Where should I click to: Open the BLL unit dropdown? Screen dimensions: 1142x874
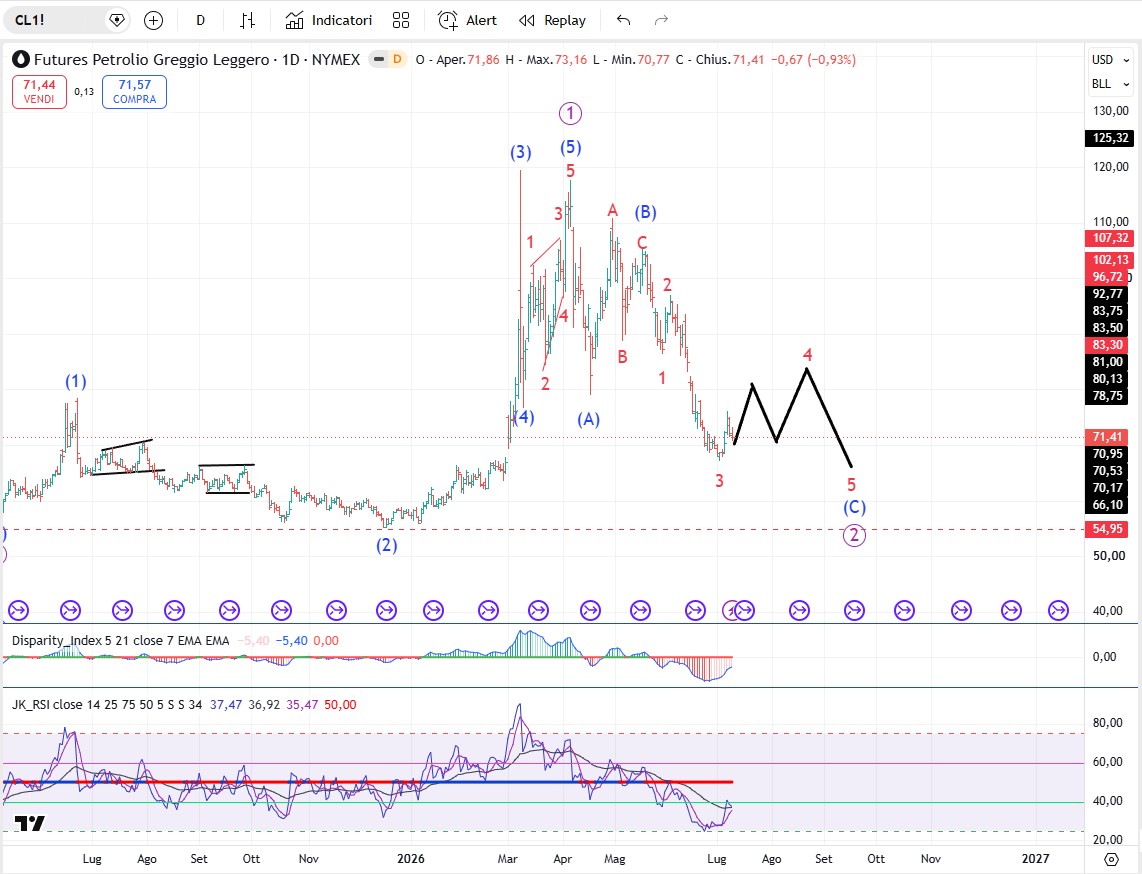1110,84
